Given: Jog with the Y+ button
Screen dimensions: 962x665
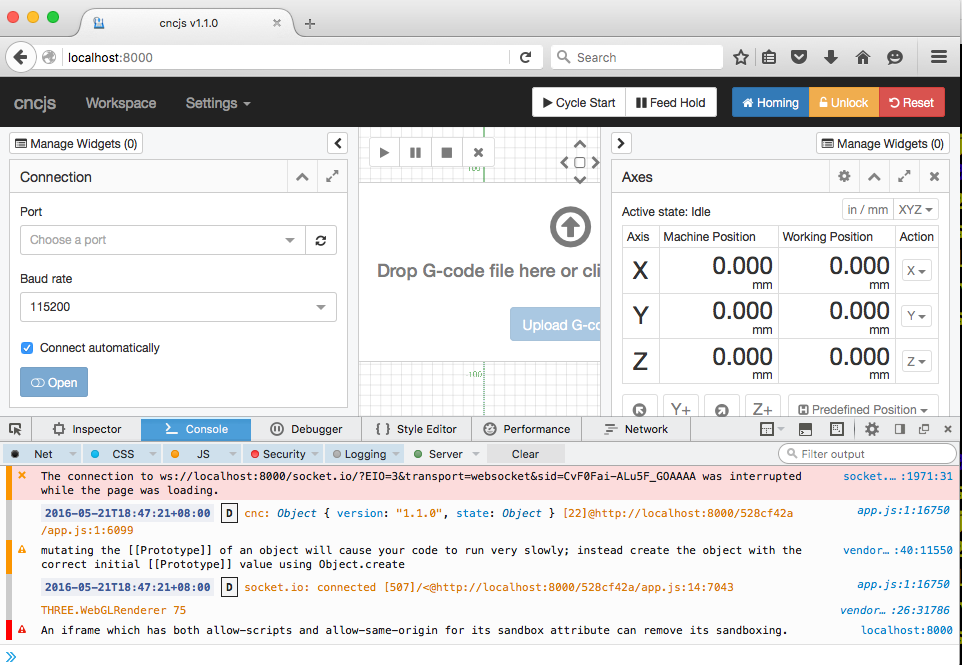Looking at the screenshot, I should 680,408.
